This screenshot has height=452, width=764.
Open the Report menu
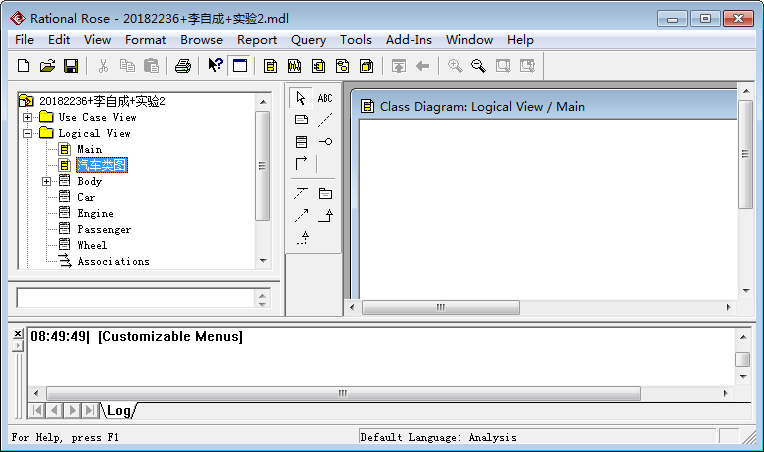click(257, 40)
